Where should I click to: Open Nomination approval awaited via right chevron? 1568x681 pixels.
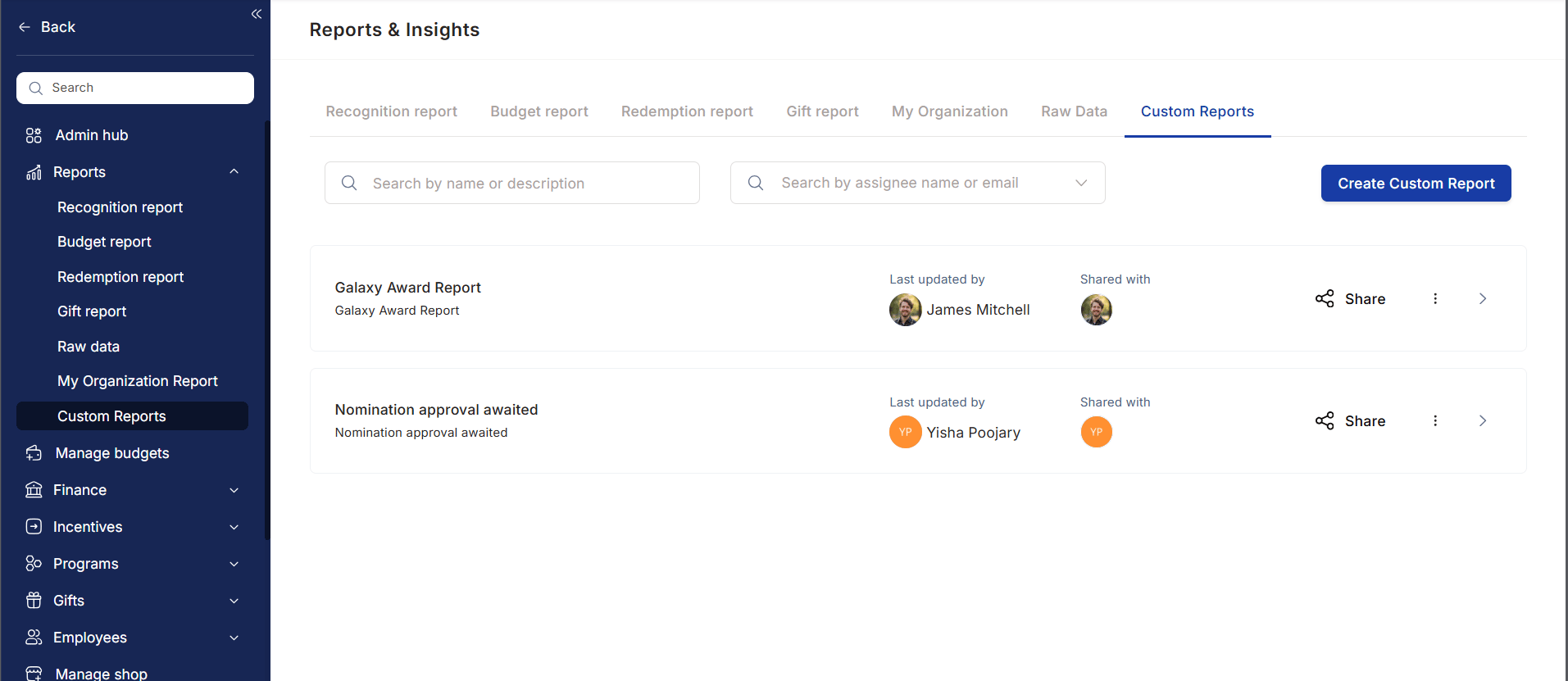[1483, 421]
